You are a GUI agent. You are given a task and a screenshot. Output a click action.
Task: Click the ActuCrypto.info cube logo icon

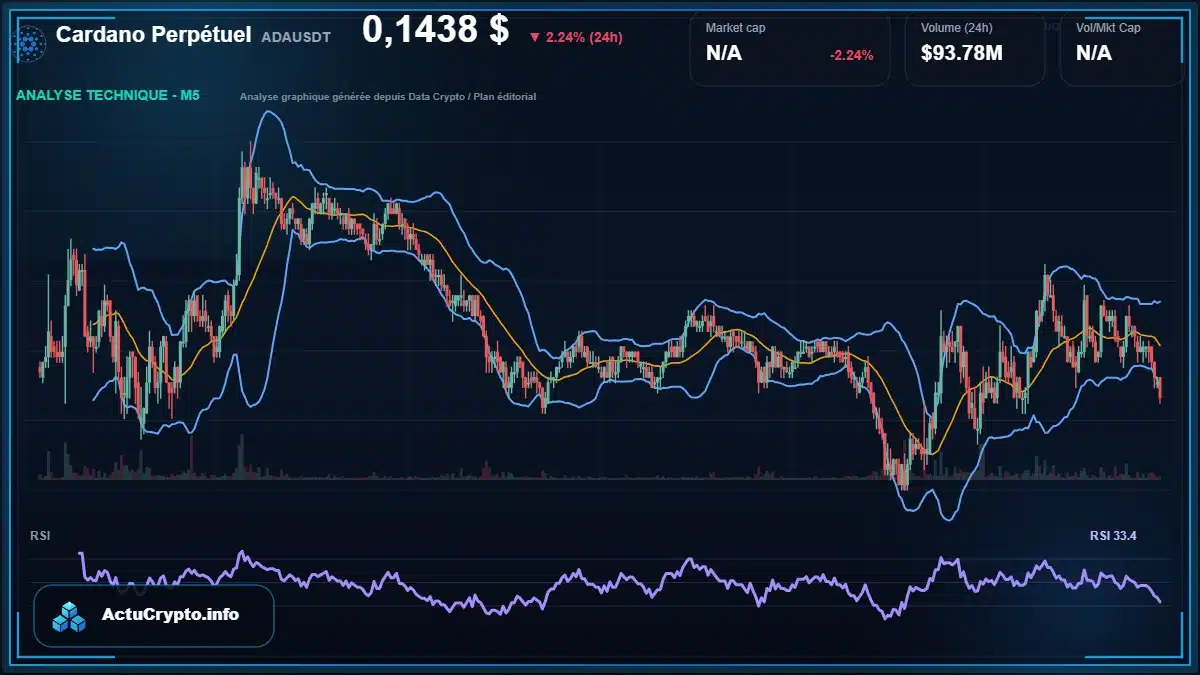[71, 616]
